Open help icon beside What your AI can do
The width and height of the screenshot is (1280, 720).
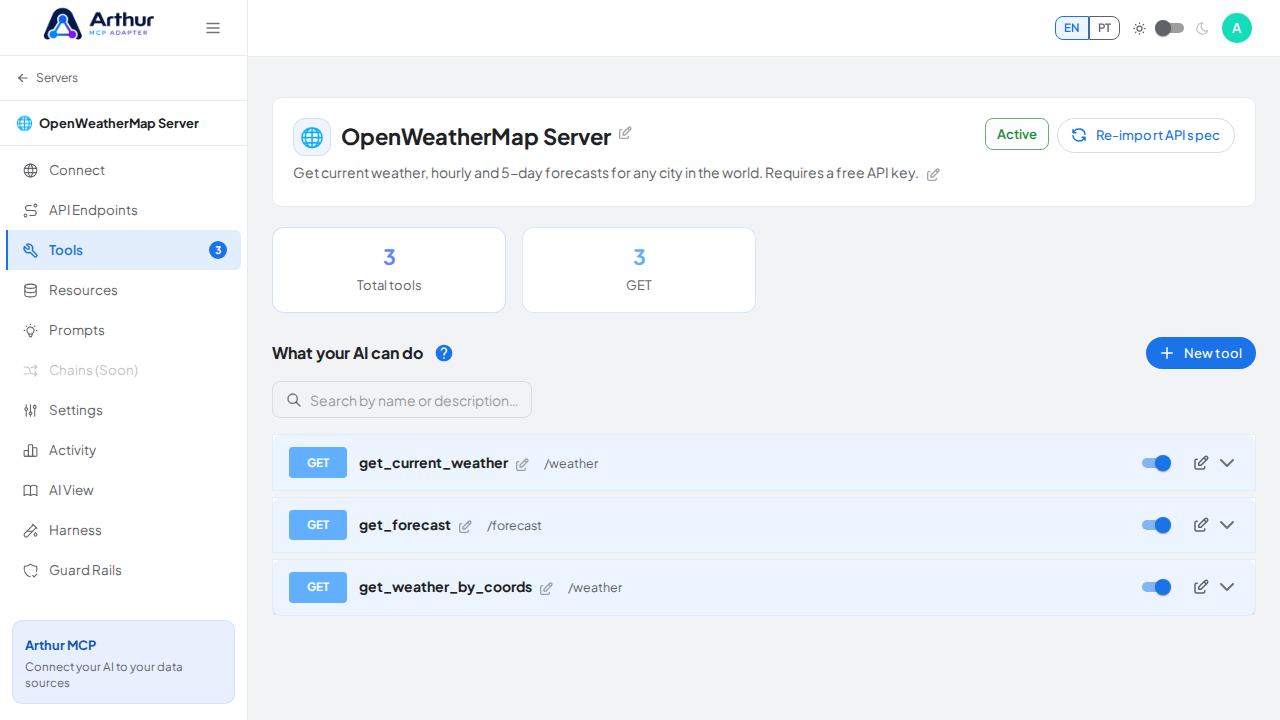click(x=444, y=353)
